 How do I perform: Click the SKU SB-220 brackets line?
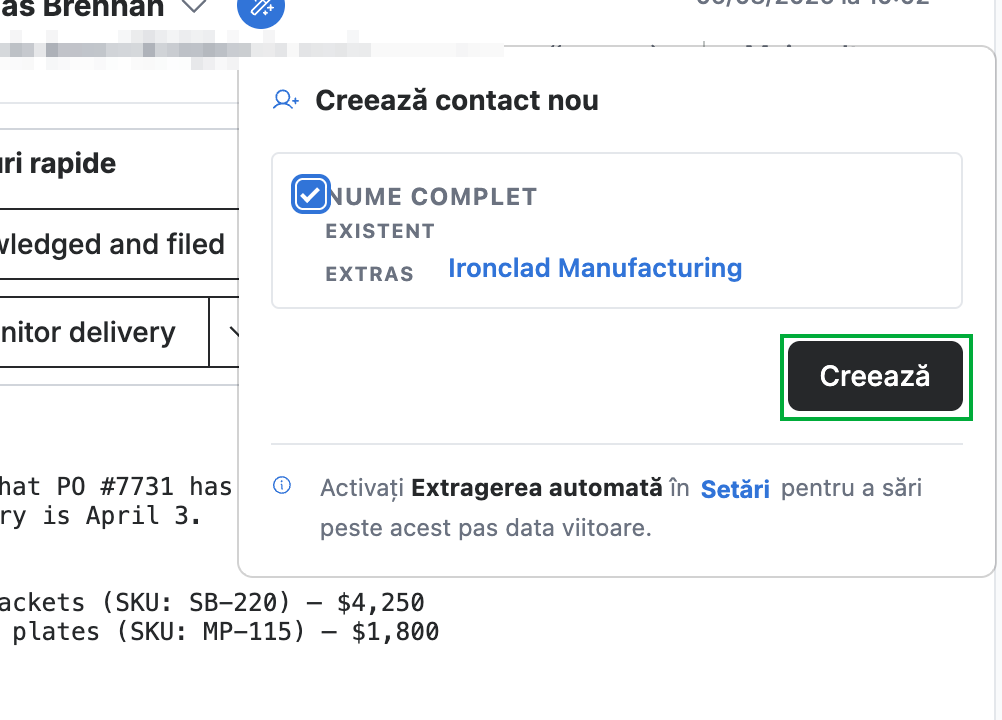coord(212,602)
